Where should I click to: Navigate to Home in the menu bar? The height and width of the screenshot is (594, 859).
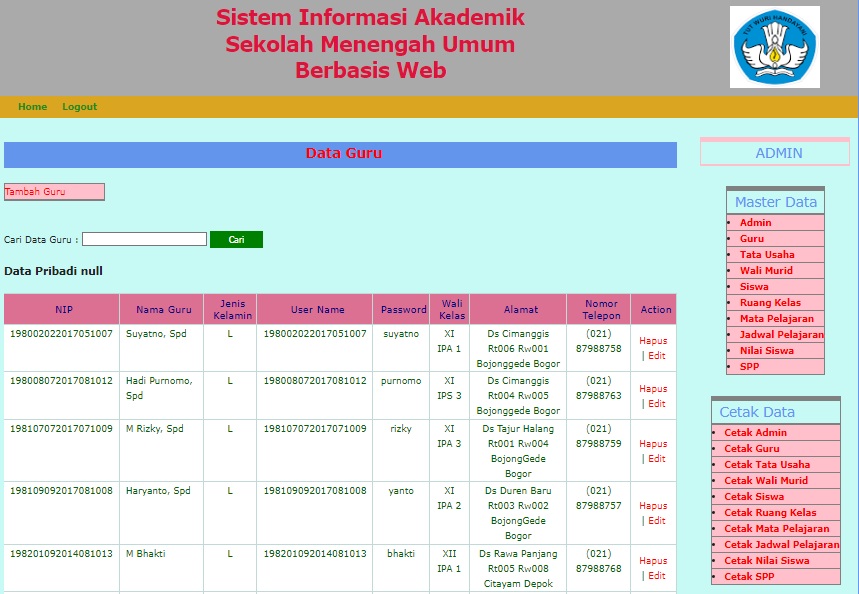point(32,106)
